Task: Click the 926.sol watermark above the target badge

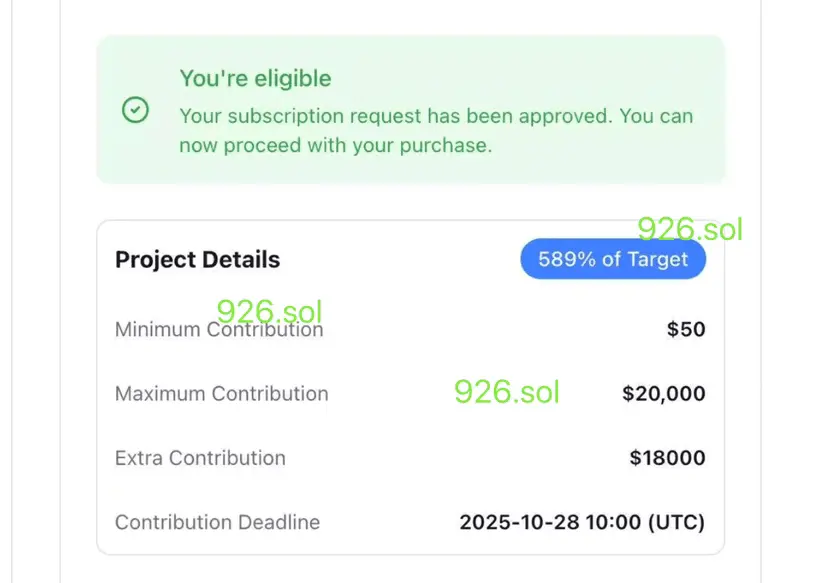Action: [x=690, y=229]
